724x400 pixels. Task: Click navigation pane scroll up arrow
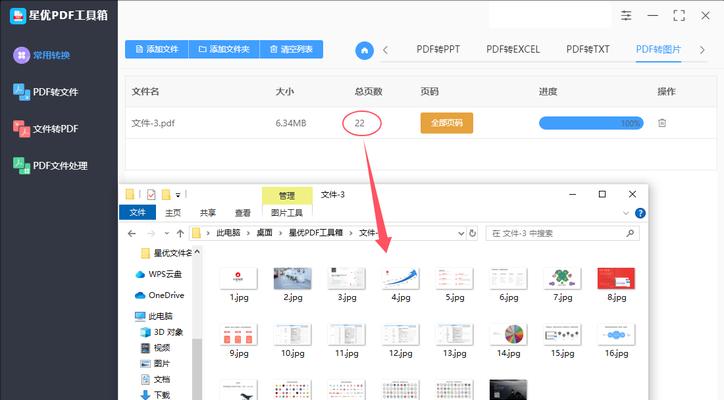[x=197, y=252]
